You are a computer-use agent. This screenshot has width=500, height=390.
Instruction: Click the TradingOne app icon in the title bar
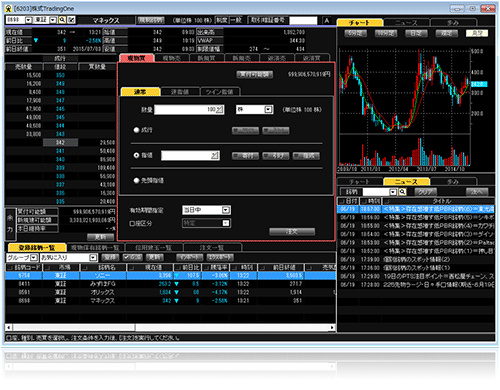point(8,8)
